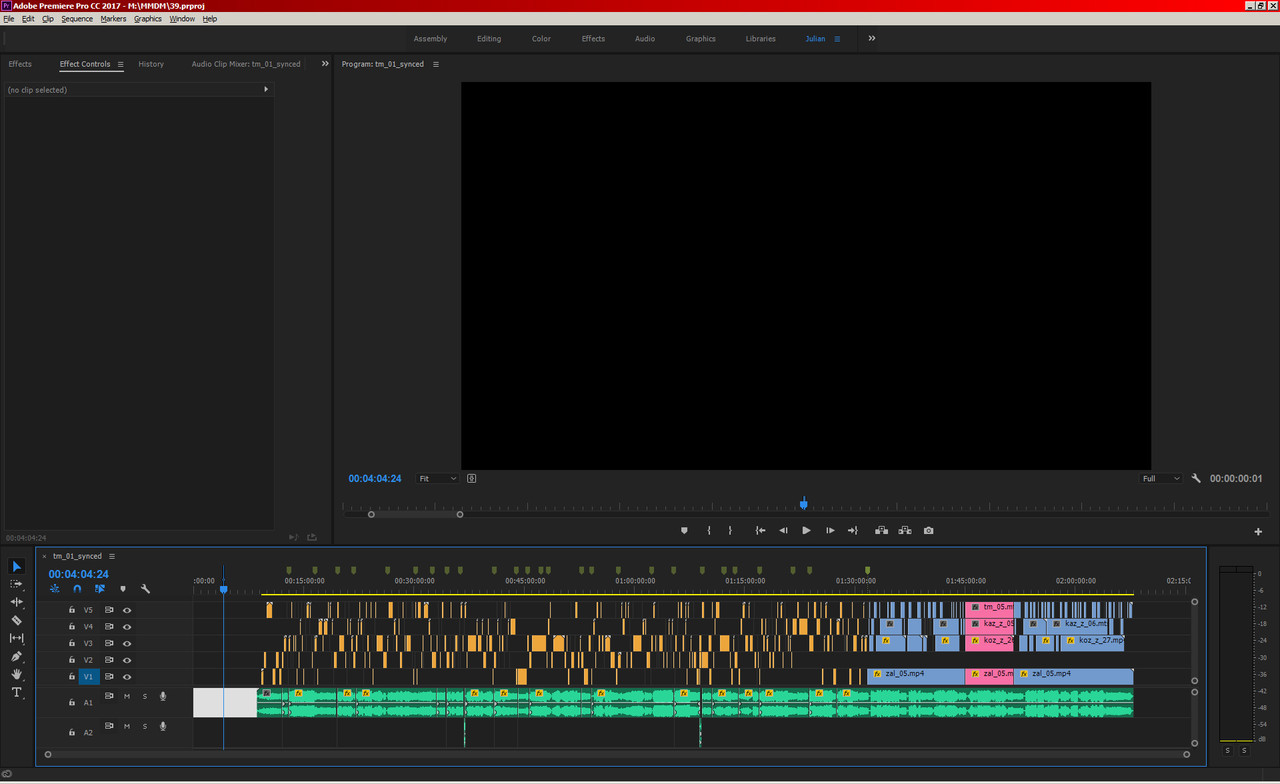Select the Ripple Edit tool
Screen dimensions: 1280x784
coord(16,602)
